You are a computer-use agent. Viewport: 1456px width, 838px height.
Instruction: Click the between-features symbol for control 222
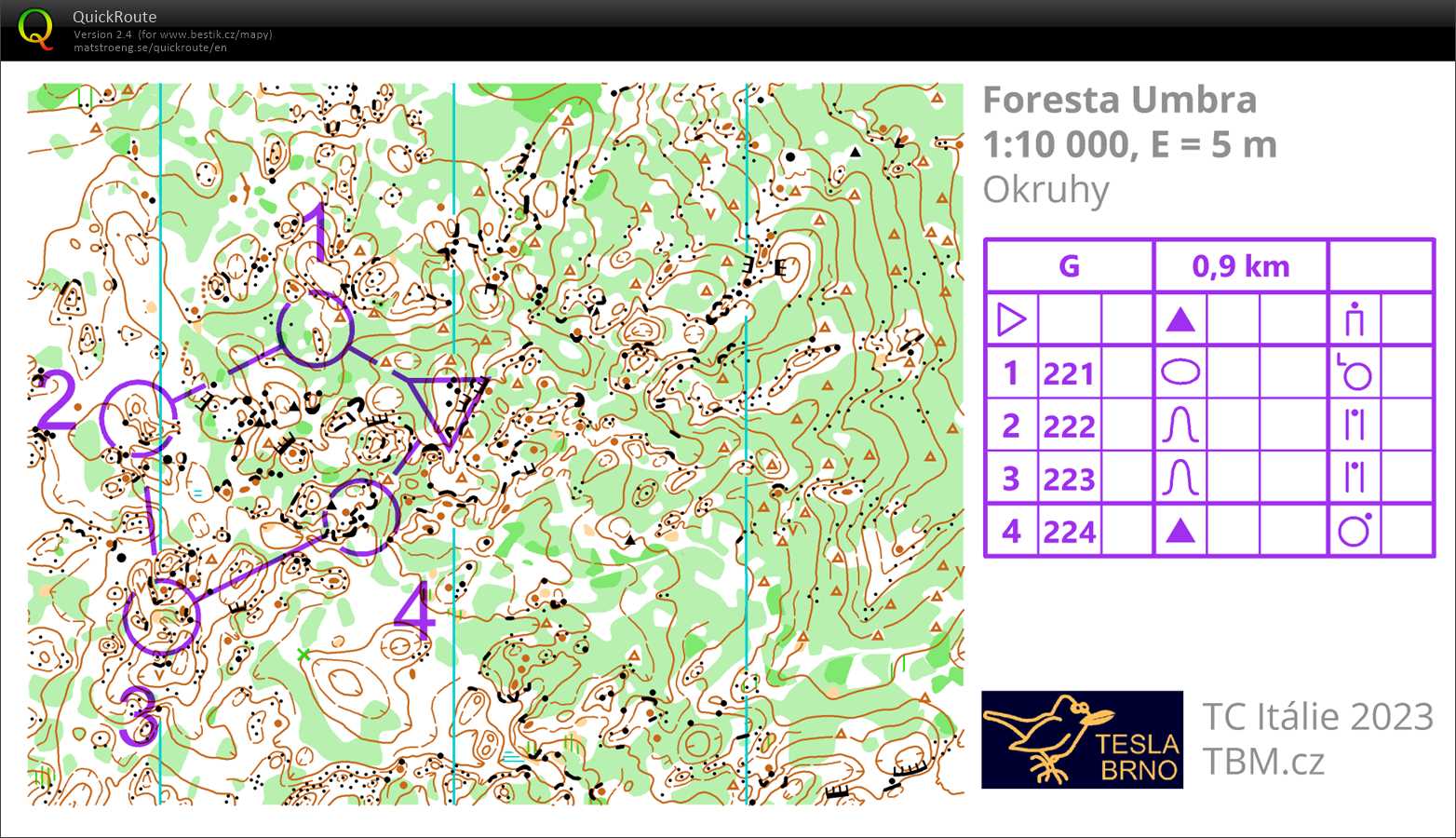[1355, 425]
